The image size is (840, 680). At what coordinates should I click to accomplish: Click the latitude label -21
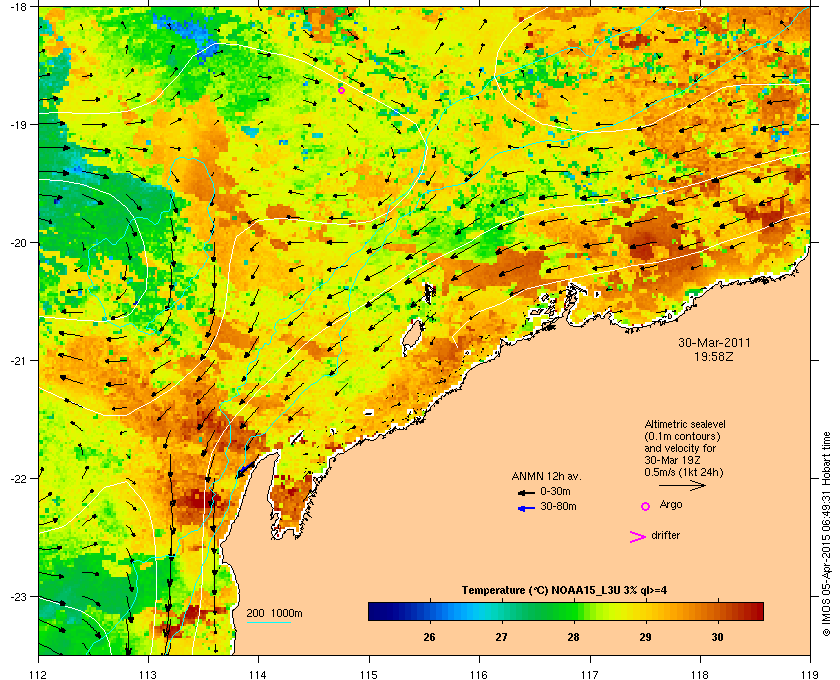click(18, 360)
